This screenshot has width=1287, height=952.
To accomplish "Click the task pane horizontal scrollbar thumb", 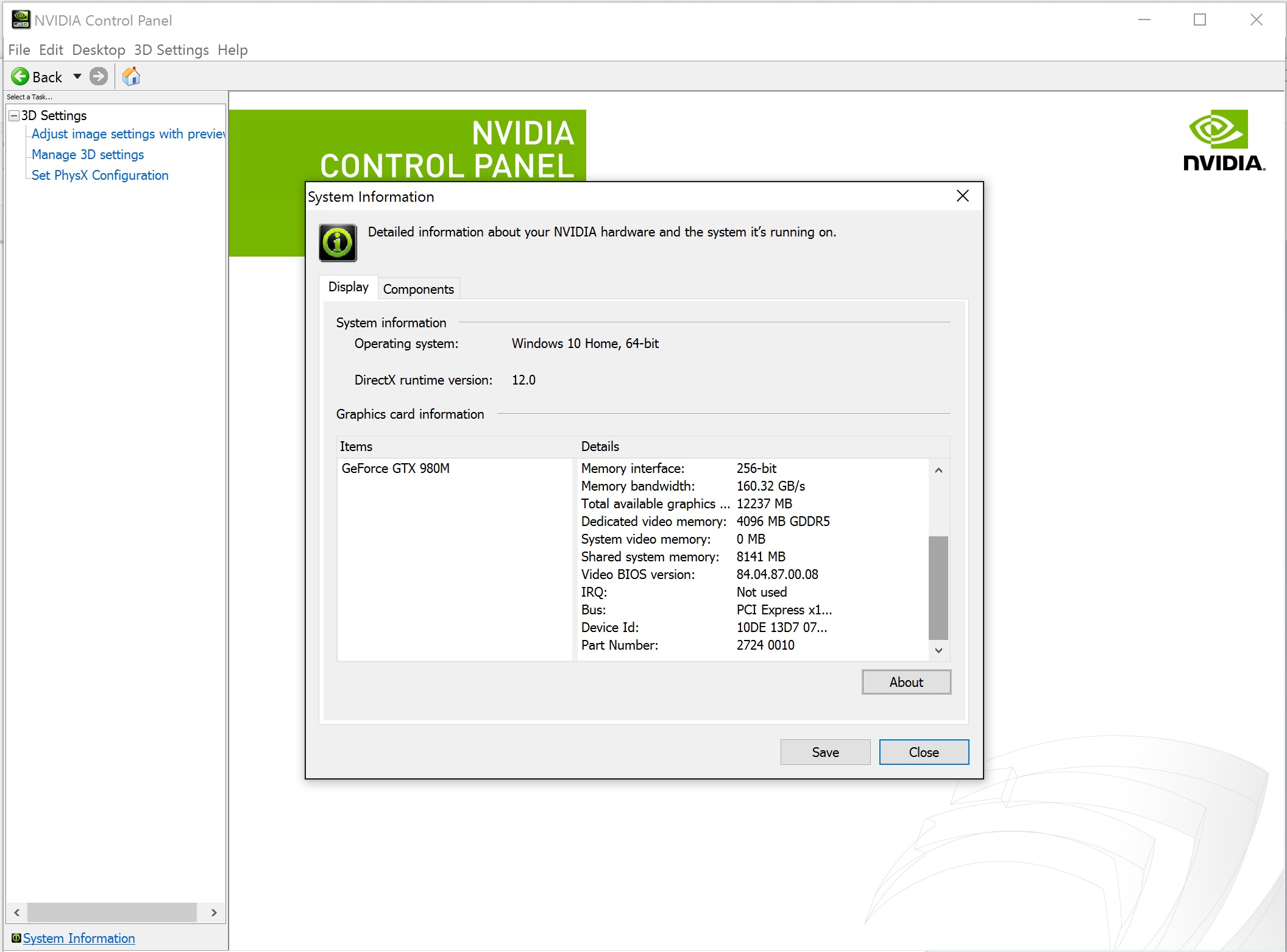I will (x=112, y=912).
